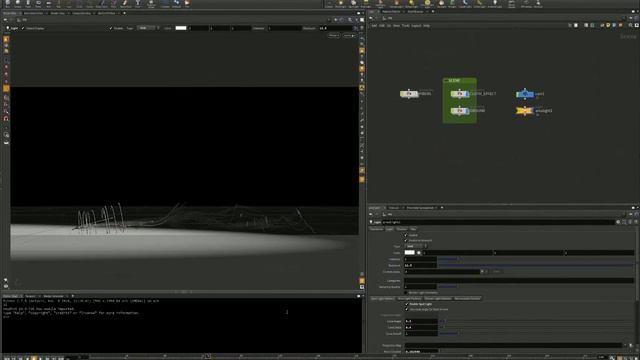Open the Tools menu in network editor
Screen dimensions: 640x360
click(405, 26)
